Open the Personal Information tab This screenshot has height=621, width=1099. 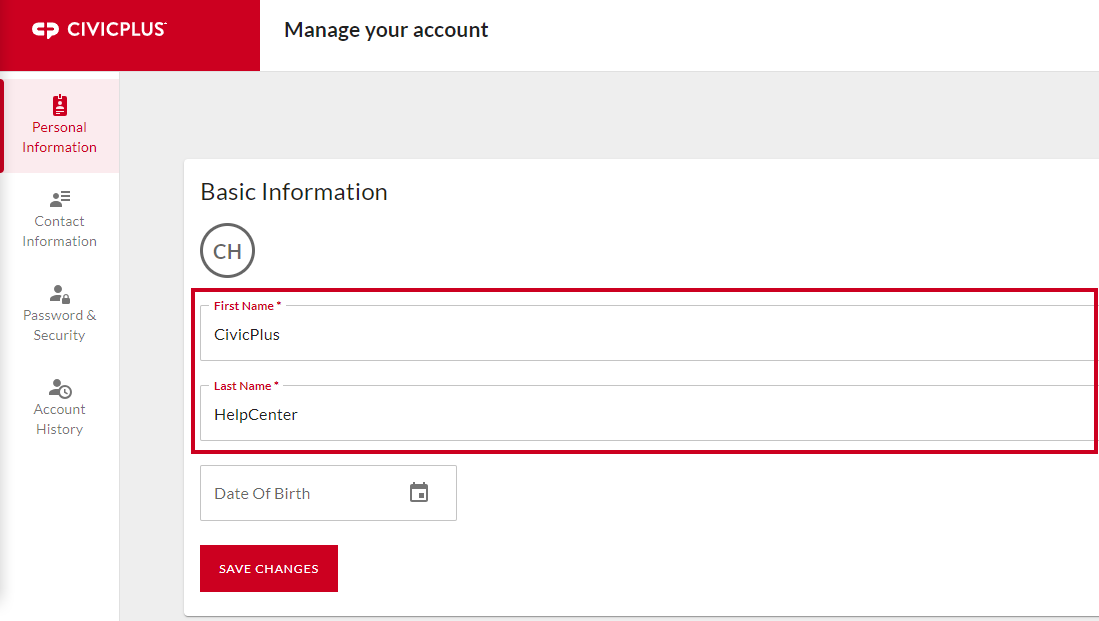click(x=60, y=126)
